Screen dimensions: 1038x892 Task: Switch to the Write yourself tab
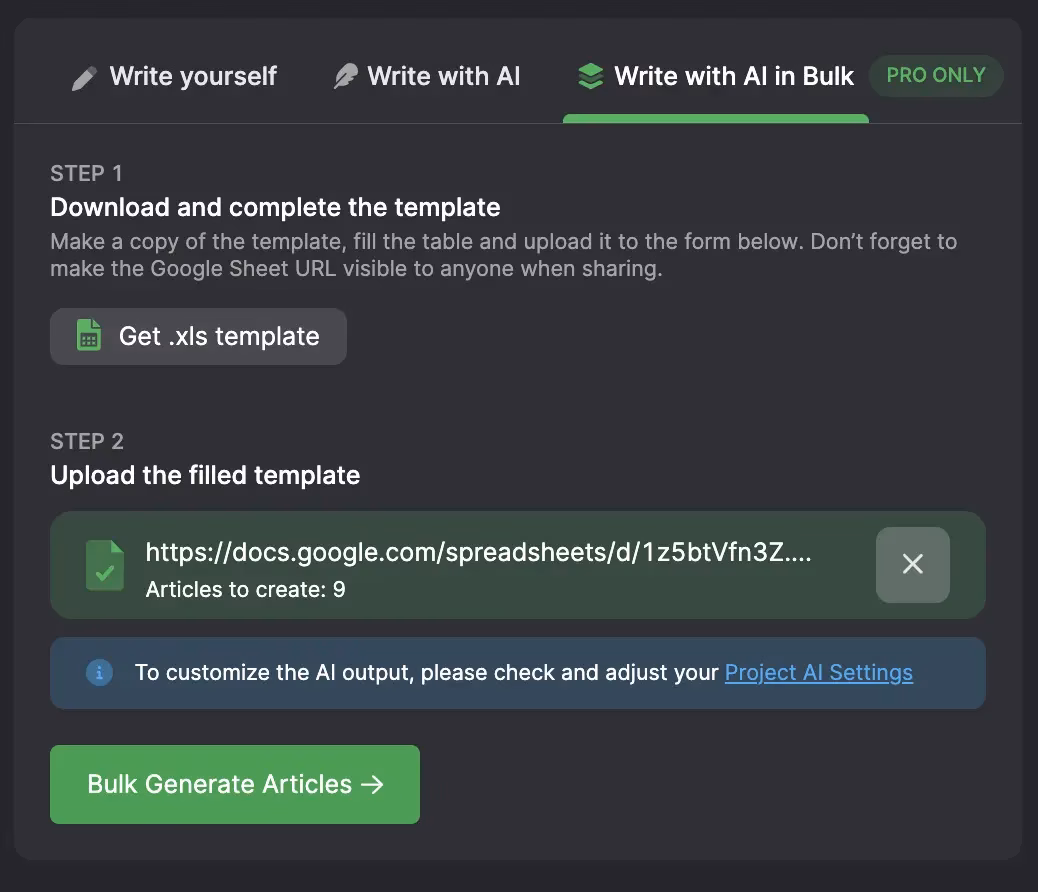pos(193,76)
